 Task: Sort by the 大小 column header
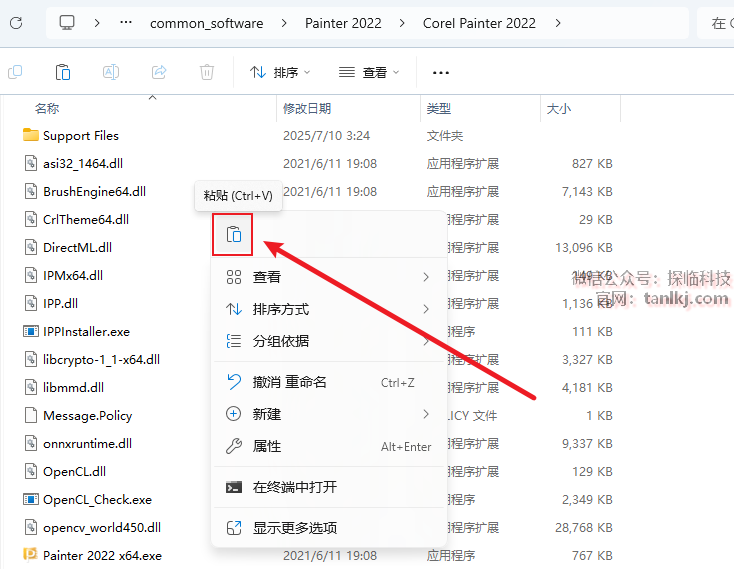tap(559, 109)
